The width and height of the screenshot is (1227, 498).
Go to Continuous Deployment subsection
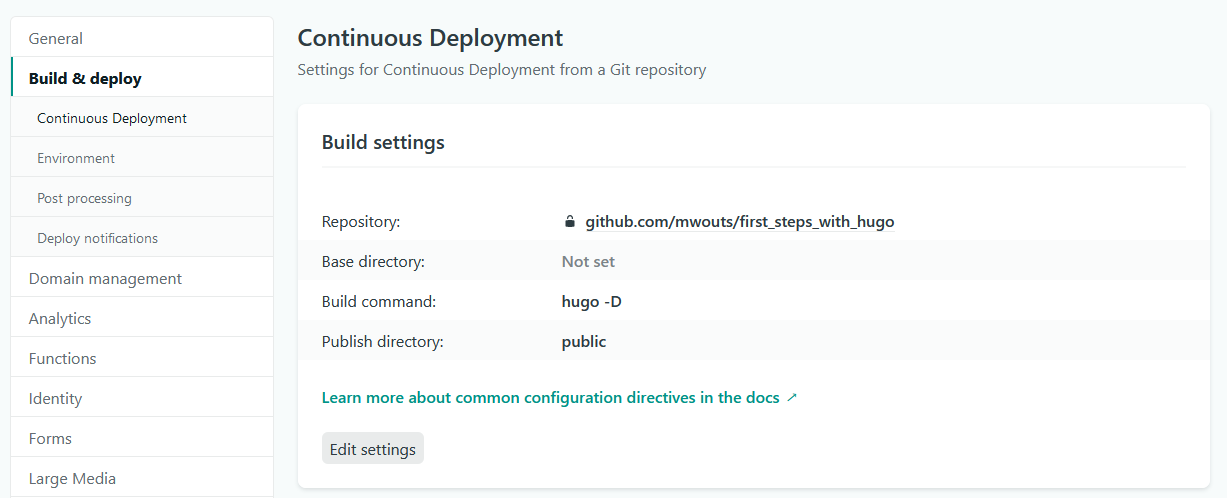[112, 118]
